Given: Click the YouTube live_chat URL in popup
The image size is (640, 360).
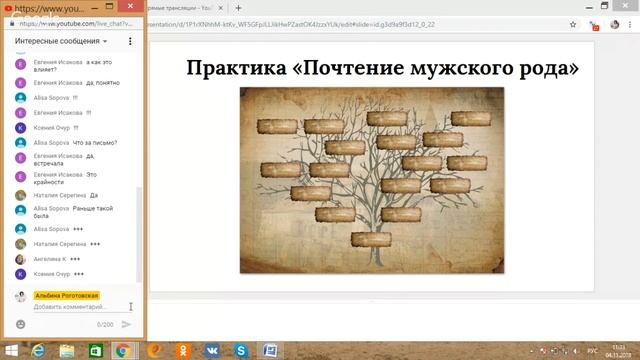Looking at the screenshot, I should tap(76, 24).
